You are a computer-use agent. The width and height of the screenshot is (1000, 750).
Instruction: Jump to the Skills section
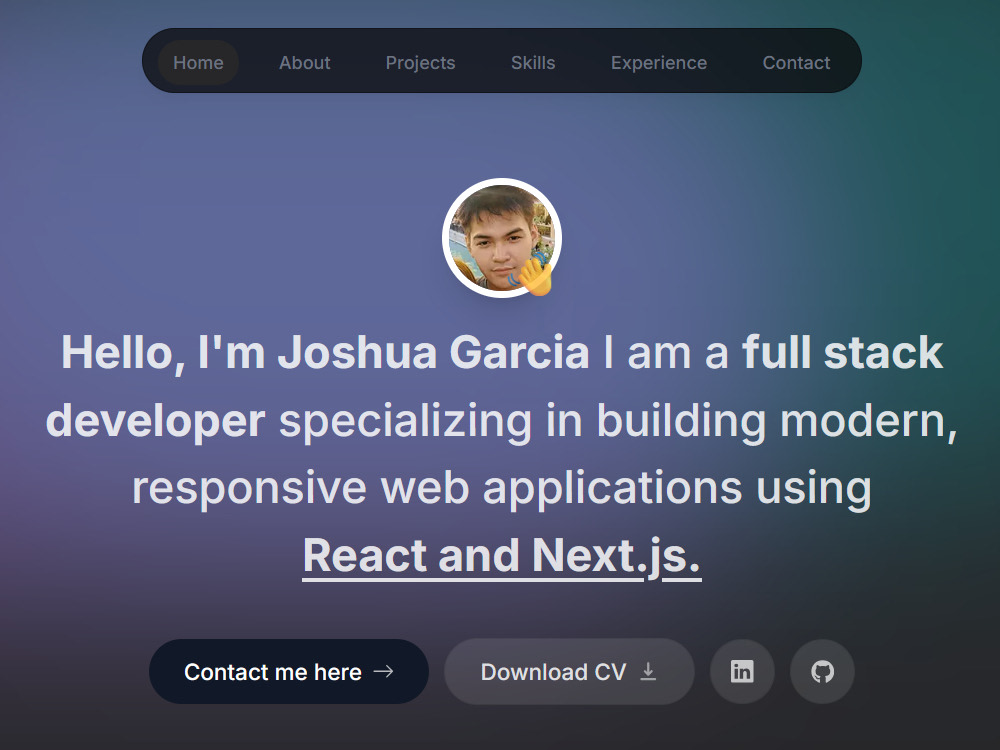point(533,62)
